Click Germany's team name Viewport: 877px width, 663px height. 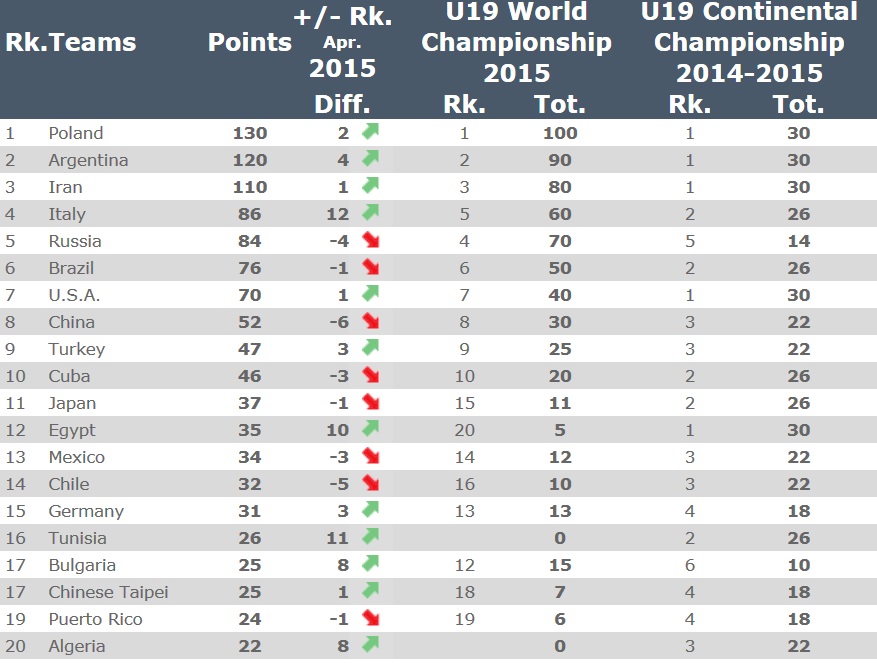[x=86, y=511]
